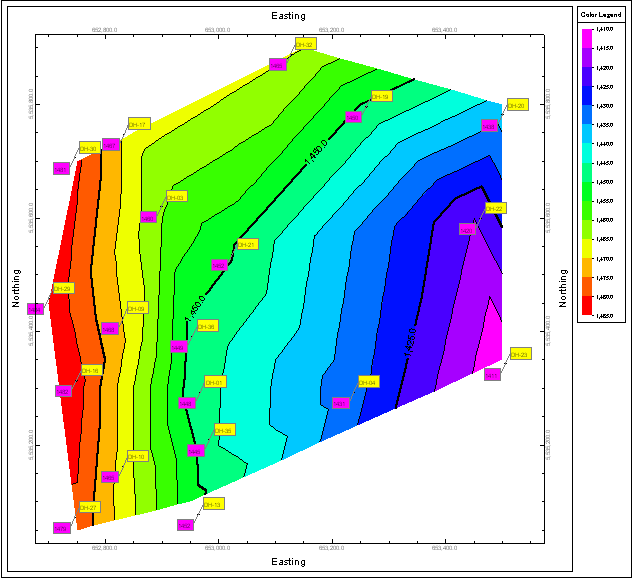Select the DH-13 label near bottom

click(x=213, y=505)
